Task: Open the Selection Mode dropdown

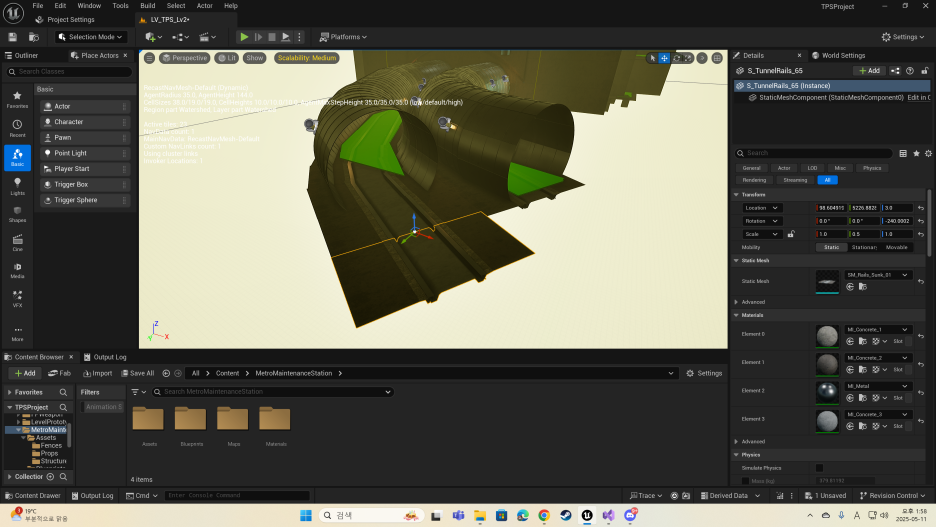Action: (91, 37)
